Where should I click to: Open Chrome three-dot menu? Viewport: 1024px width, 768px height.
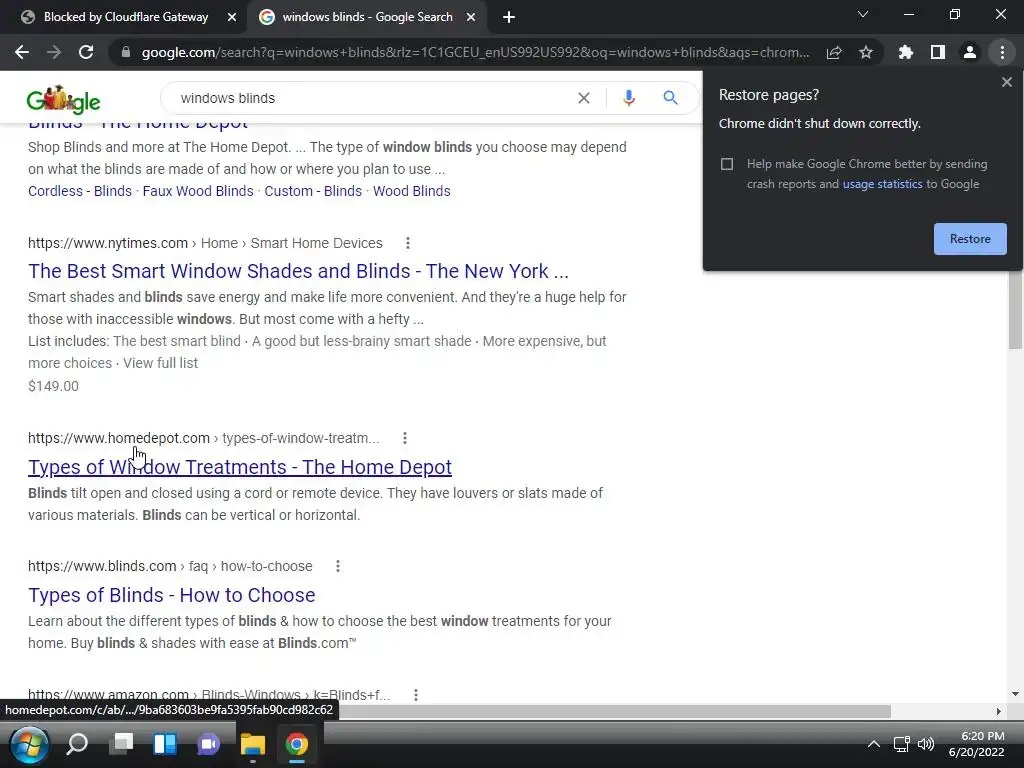pyautogui.click(x=1002, y=52)
